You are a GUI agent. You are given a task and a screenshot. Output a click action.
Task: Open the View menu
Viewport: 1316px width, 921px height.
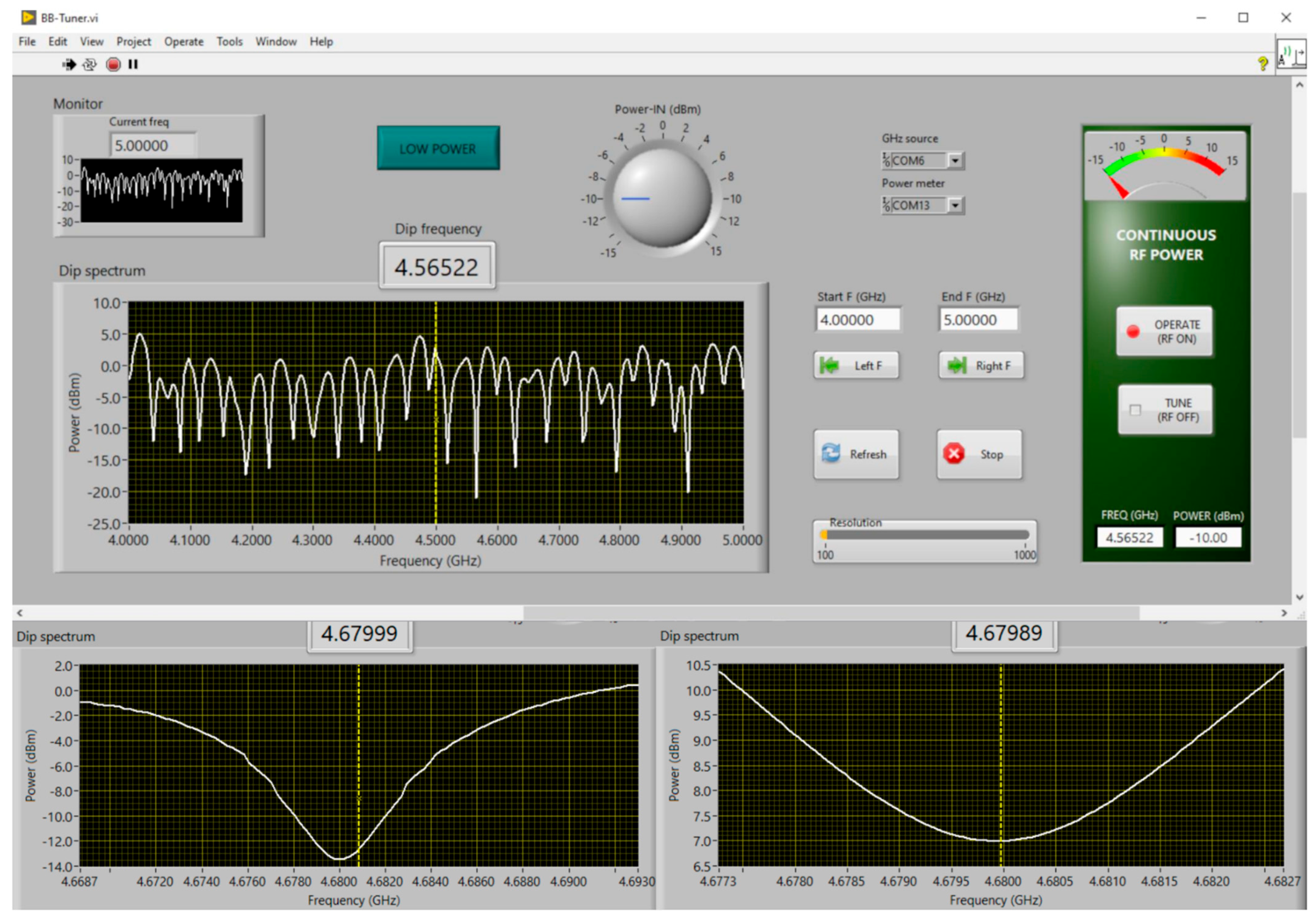coord(92,41)
